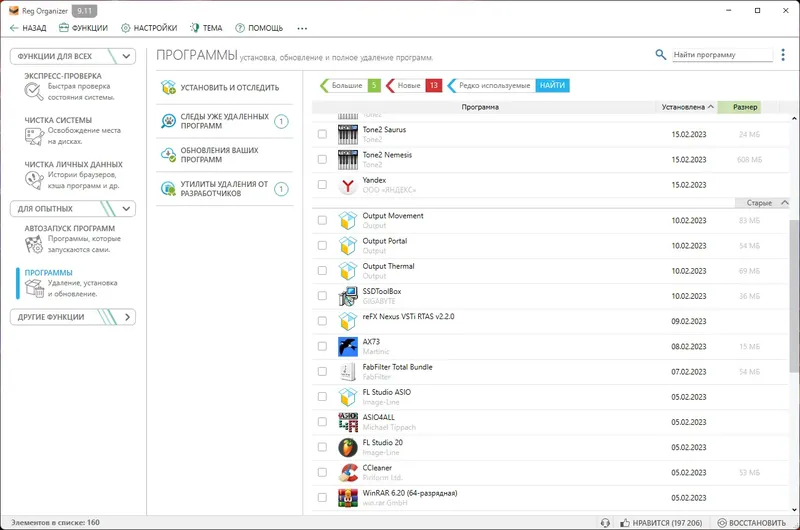Viewport: 800px width, 530px height.
Task: Click the FabFilter Total Bundle icon
Action: click(x=348, y=372)
